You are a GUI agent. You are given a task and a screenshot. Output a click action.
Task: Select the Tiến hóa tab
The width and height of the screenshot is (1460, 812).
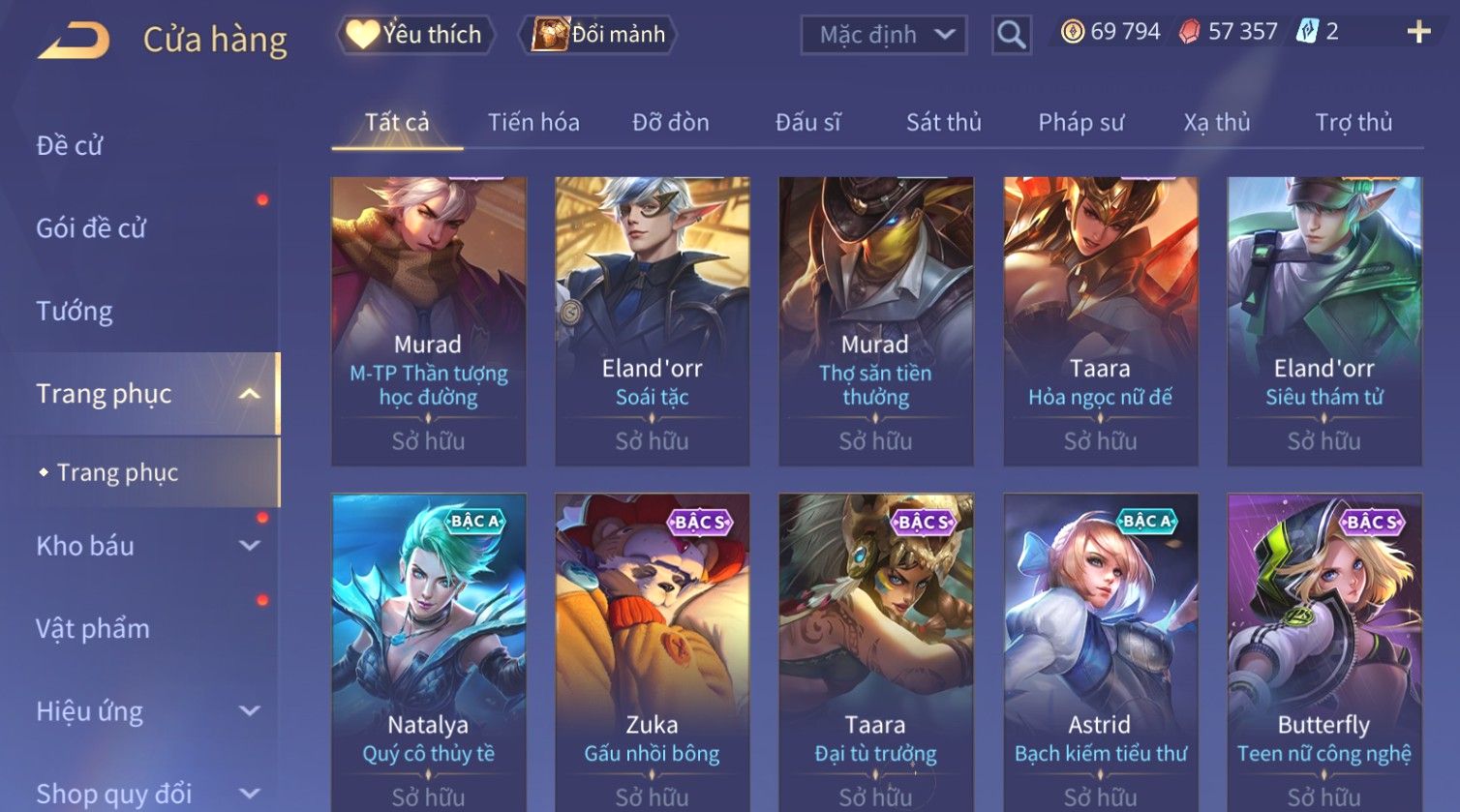point(533,122)
